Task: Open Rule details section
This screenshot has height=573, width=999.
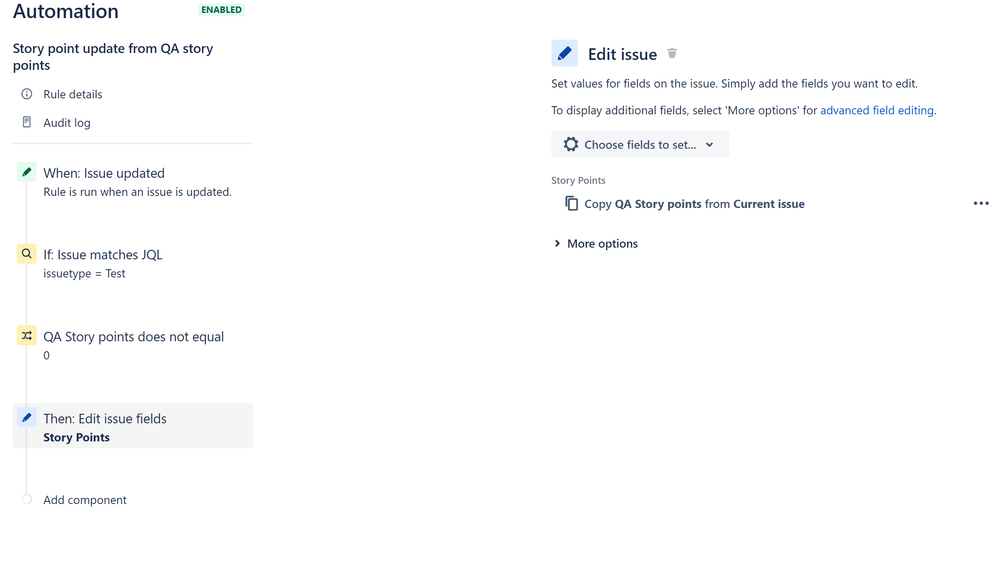Action: [x=73, y=94]
